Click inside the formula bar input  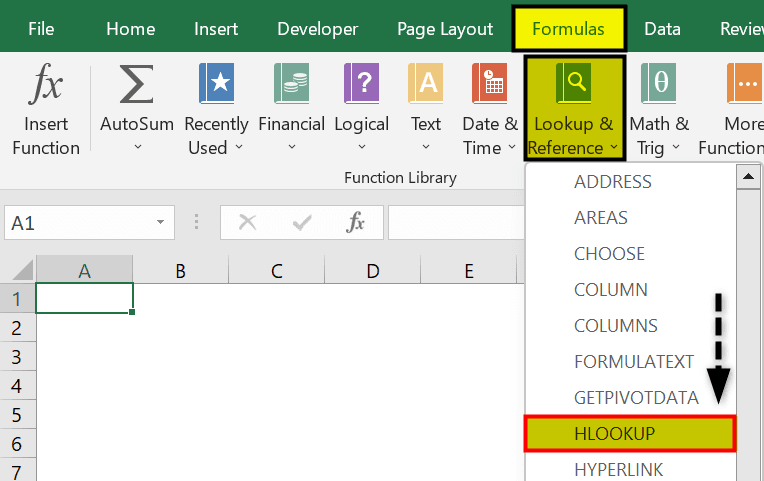[x=456, y=223]
